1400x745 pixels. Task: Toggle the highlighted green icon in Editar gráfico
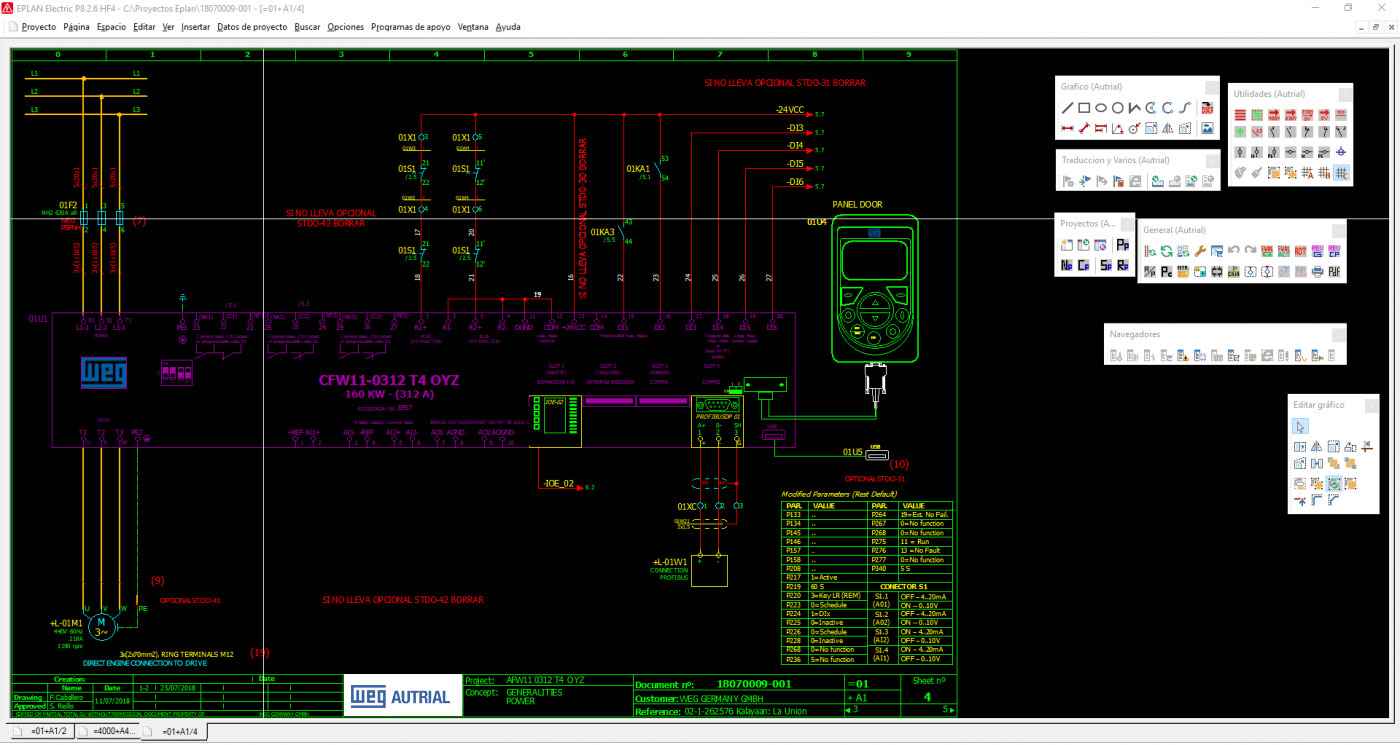1334,483
